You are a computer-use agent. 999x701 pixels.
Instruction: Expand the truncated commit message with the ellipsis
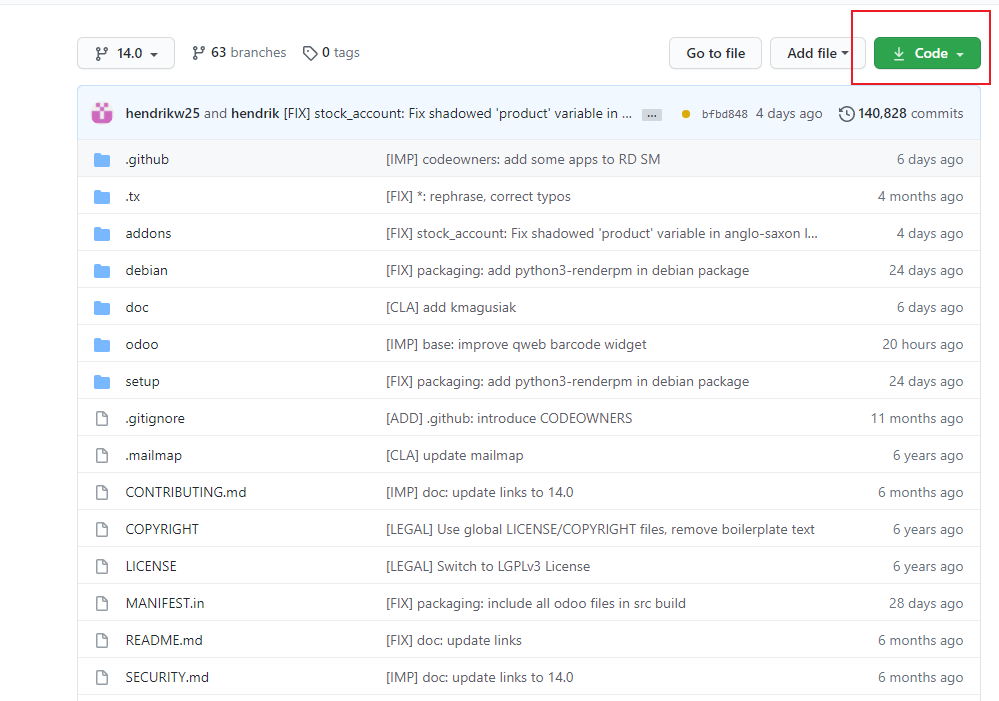tap(651, 114)
